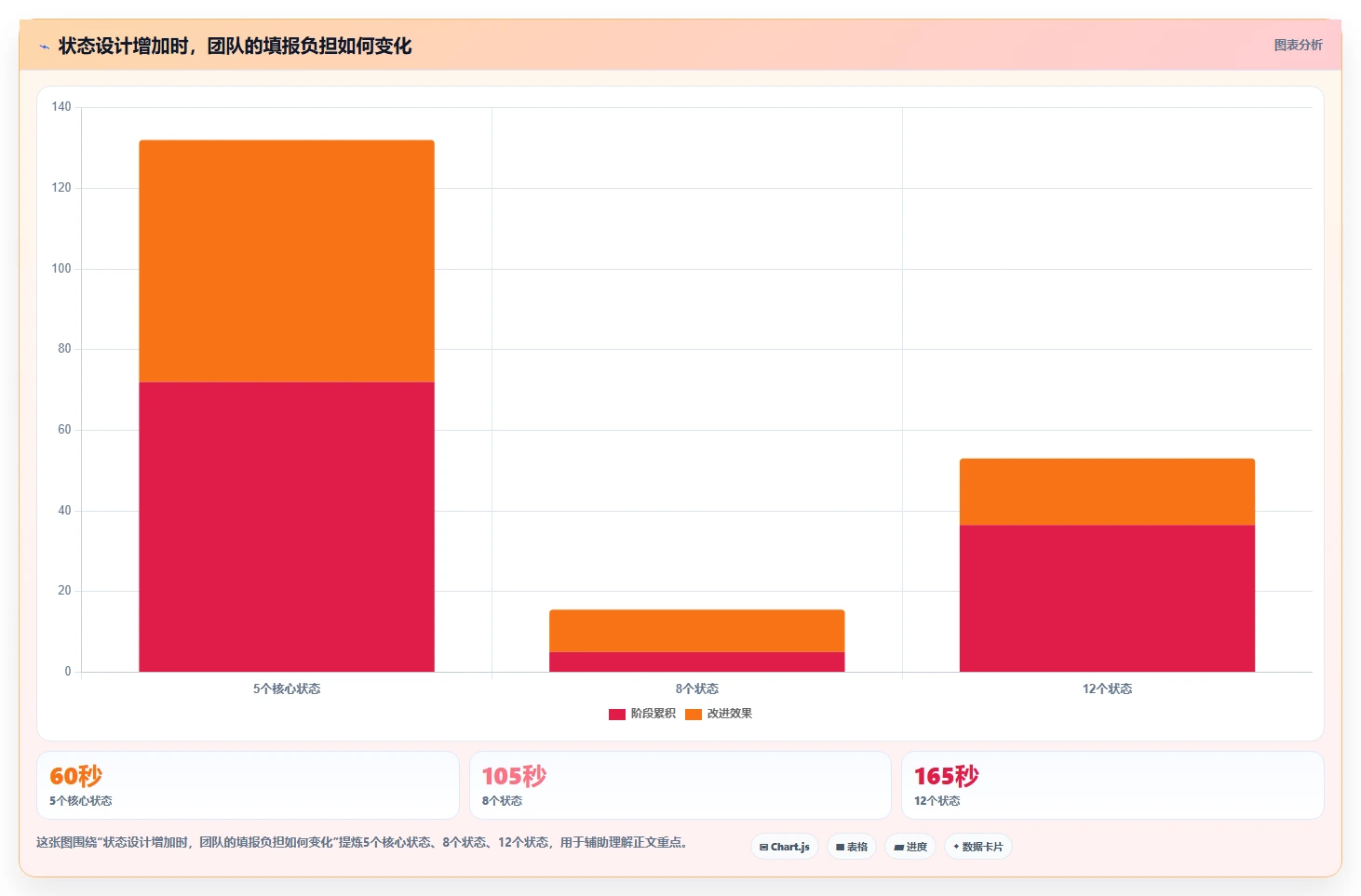Click the Chart.js tag pill
This screenshot has height=896, width=1361.
(x=784, y=847)
